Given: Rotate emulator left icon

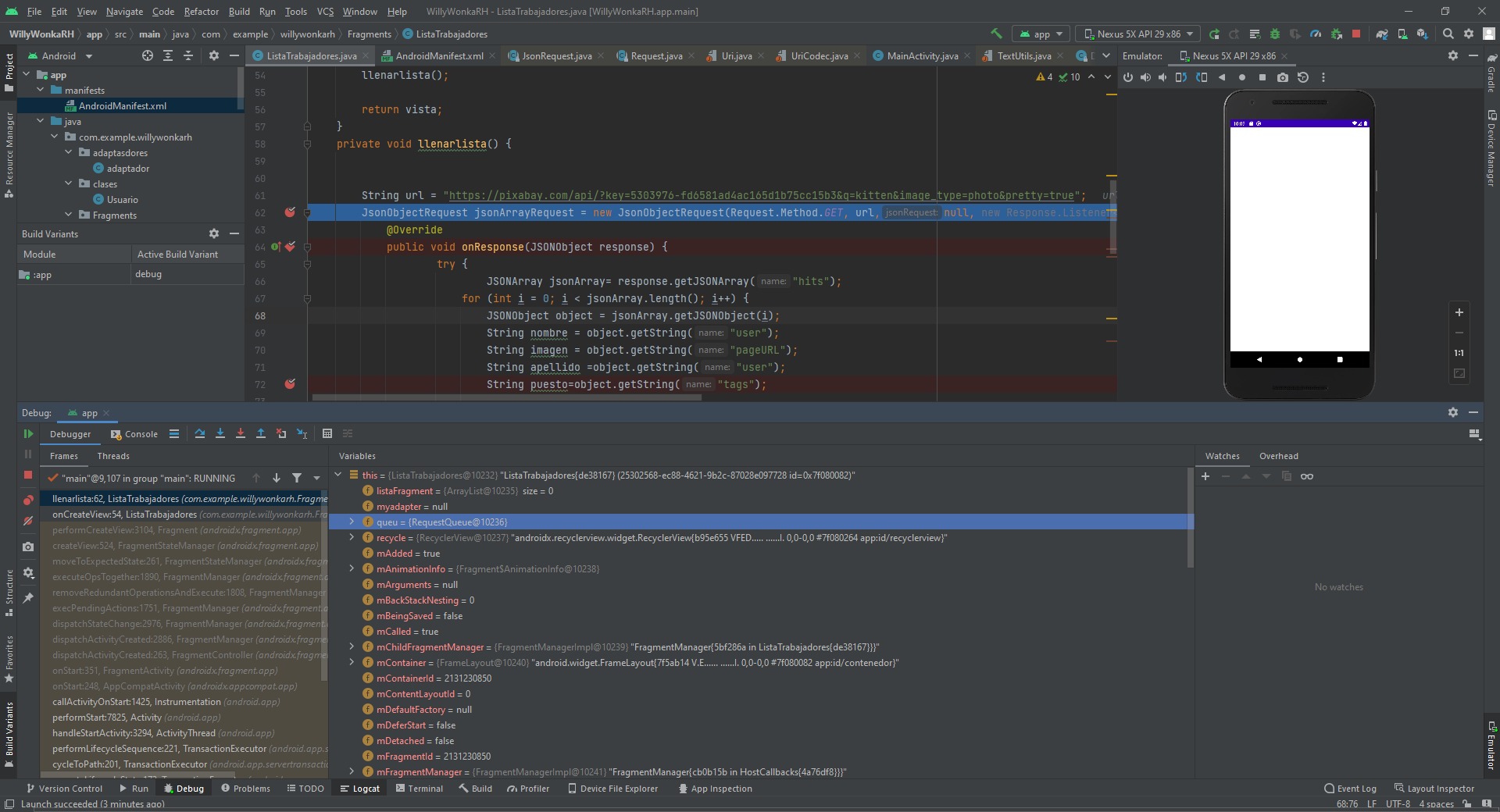Looking at the screenshot, I should click(x=1181, y=77).
